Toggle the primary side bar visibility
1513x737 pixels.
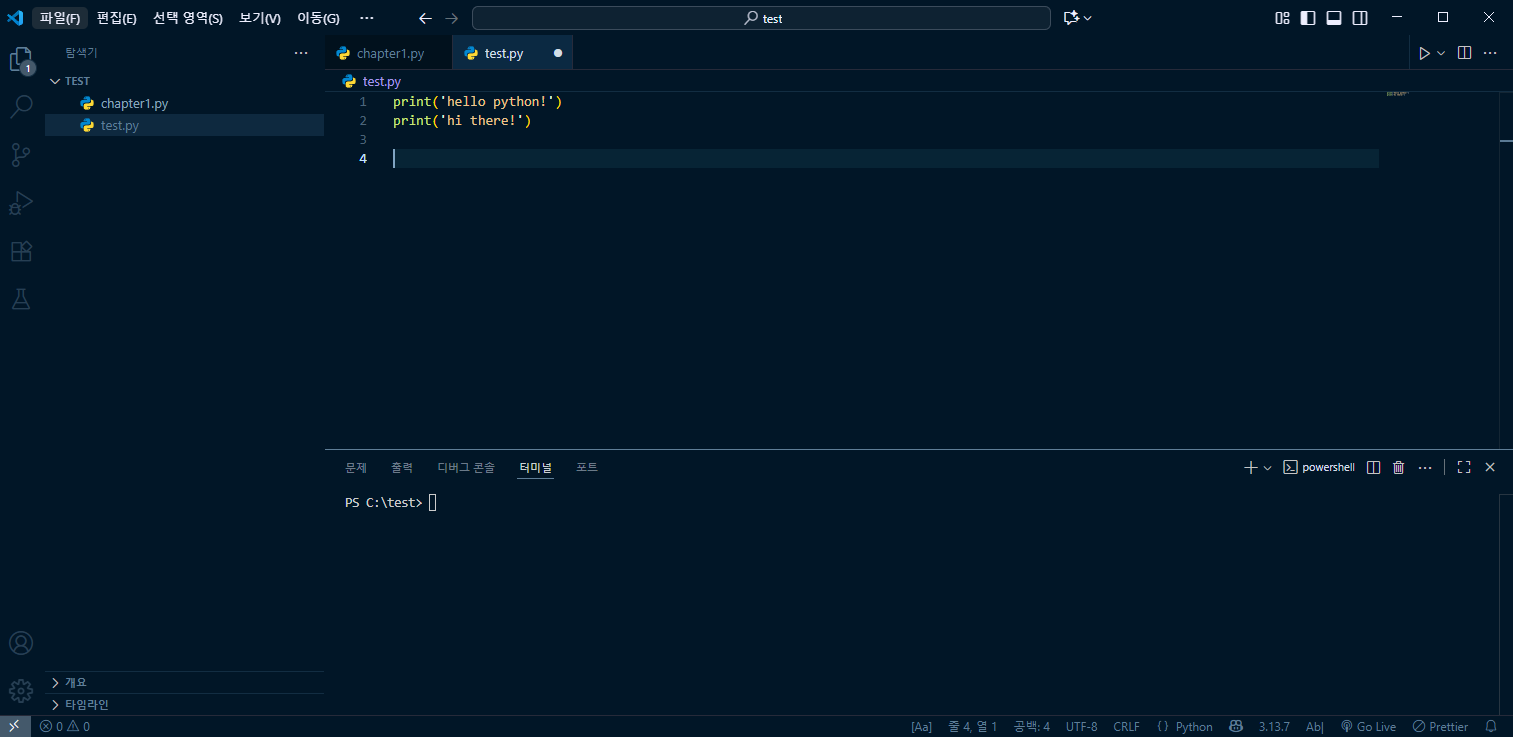tap(1308, 18)
